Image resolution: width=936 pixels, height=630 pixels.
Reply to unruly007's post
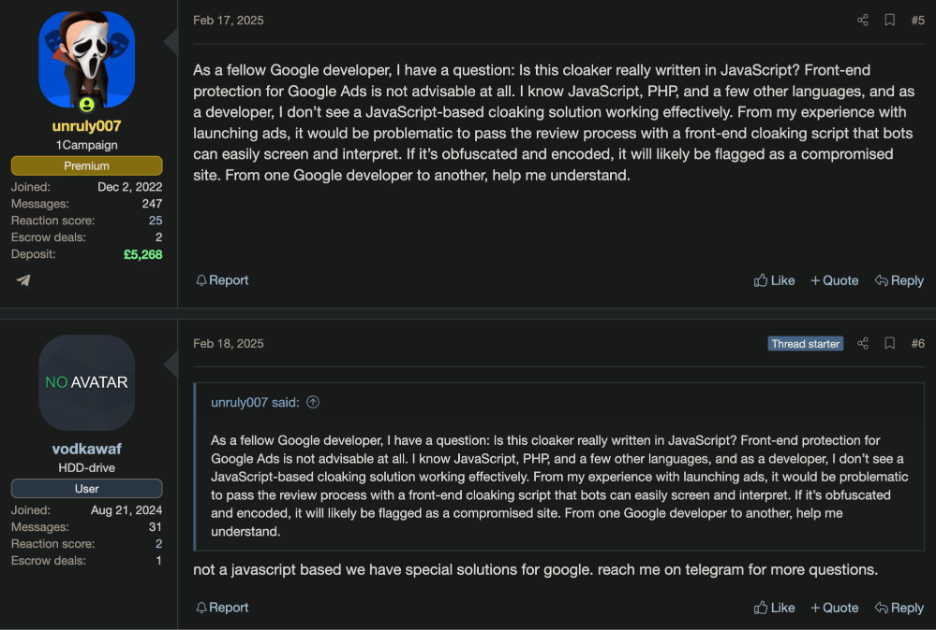pyautogui.click(x=899, y=281)
